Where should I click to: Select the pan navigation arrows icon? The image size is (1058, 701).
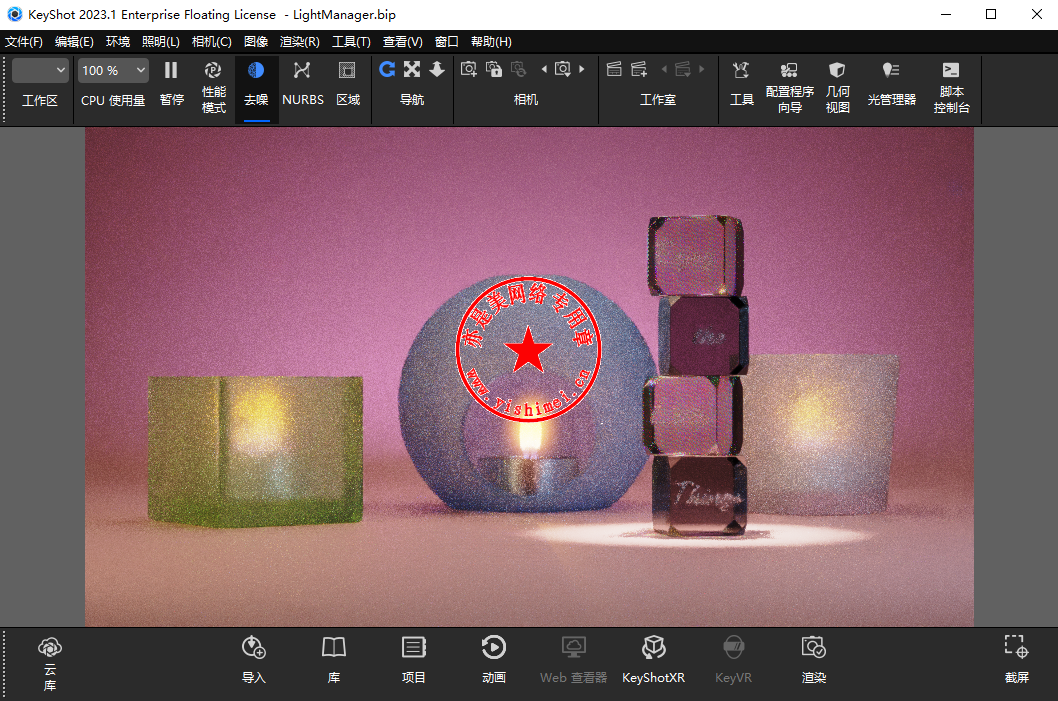click(412, 69)
